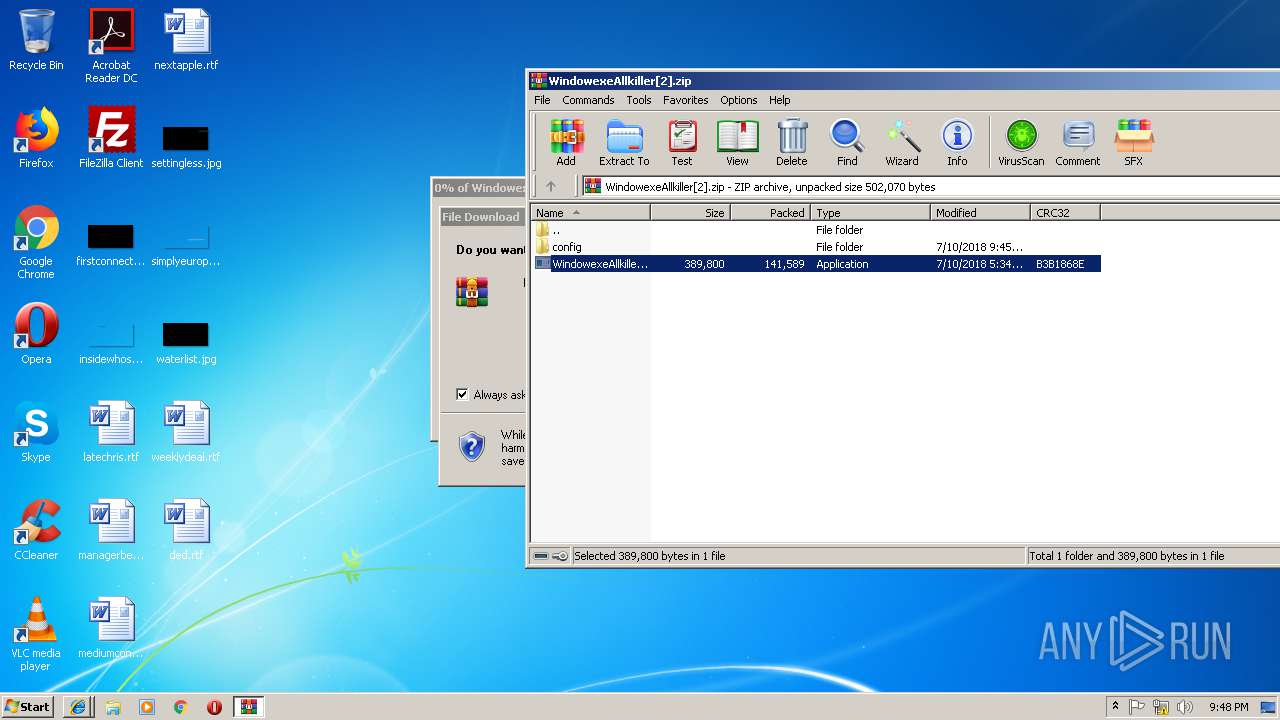Screen dimensions: 1280x720
Task: Select the WindowexeAllkille... application row
Action: pyautogui.click(x=816, y=264)
